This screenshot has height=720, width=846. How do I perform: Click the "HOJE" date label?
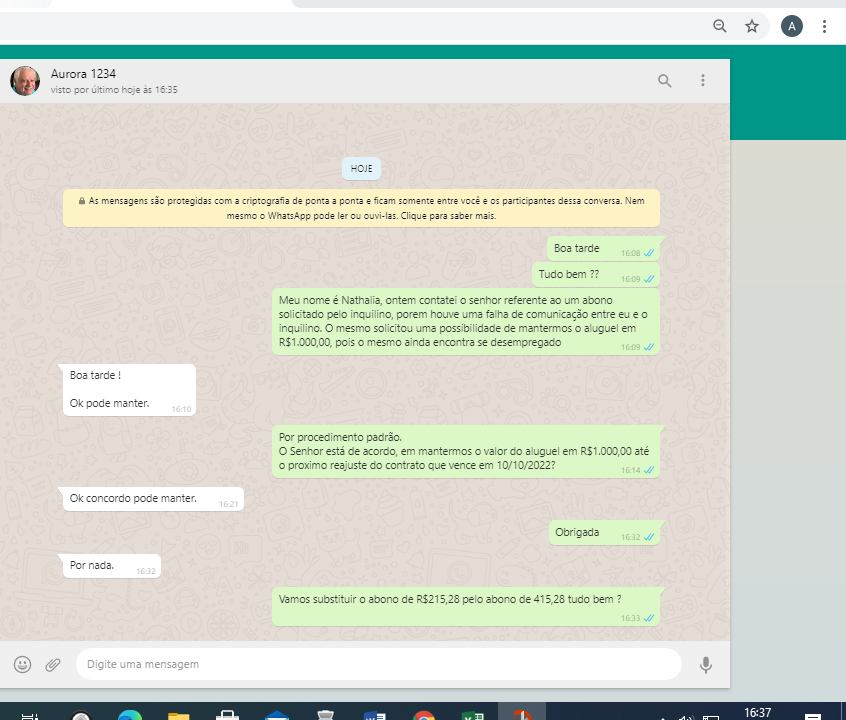[361, 169]
